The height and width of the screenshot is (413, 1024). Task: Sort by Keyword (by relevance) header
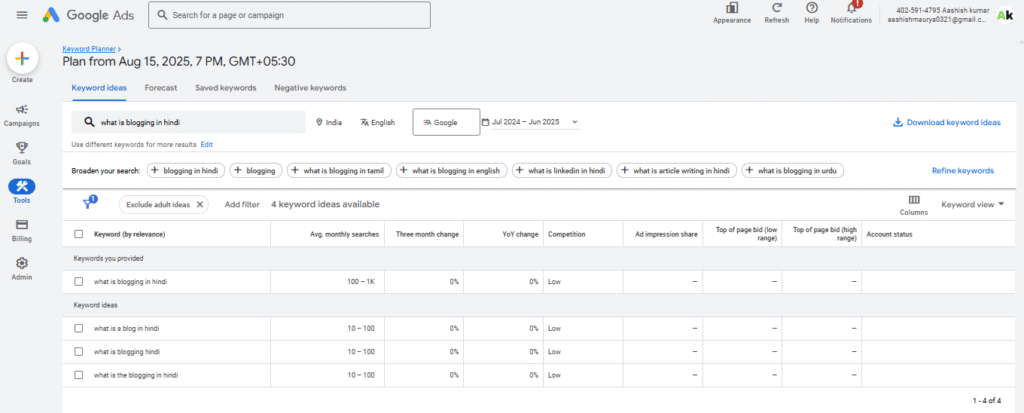(129, 234)
